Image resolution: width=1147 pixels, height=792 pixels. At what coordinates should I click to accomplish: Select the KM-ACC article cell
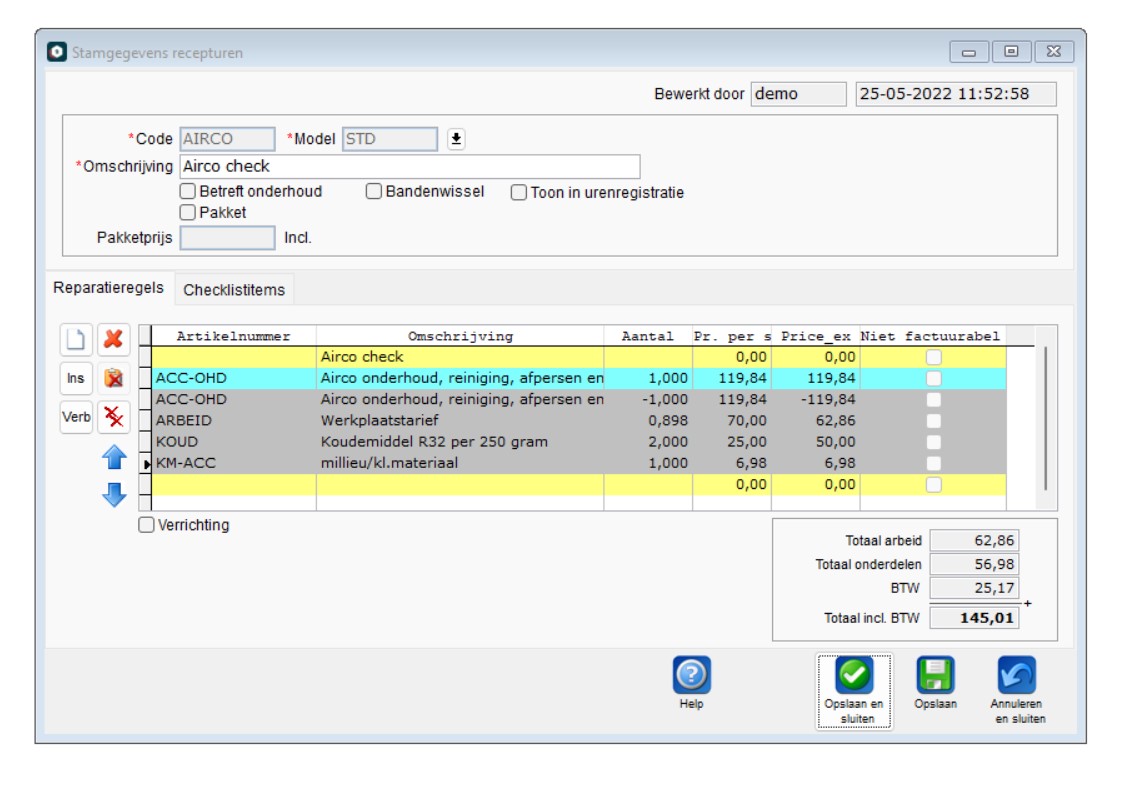coord(234,463)
